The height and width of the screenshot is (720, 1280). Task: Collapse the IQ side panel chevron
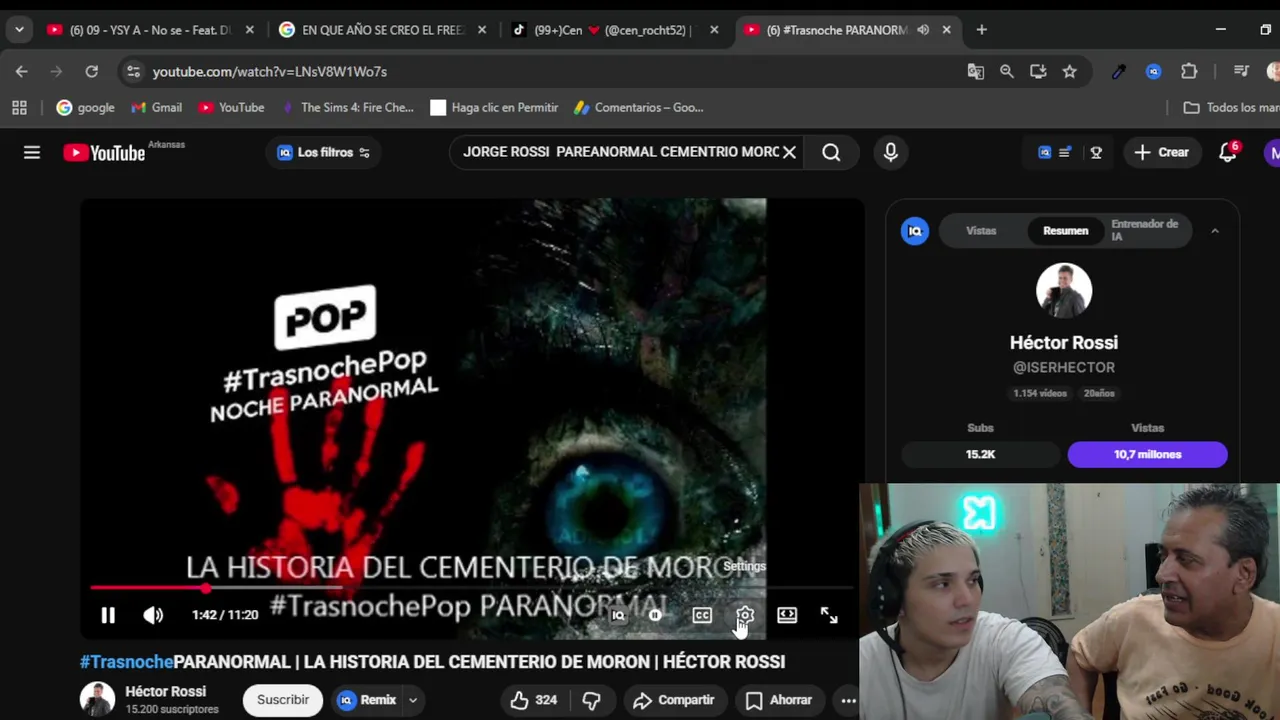pyautogui.click(x=1215, y=231)
